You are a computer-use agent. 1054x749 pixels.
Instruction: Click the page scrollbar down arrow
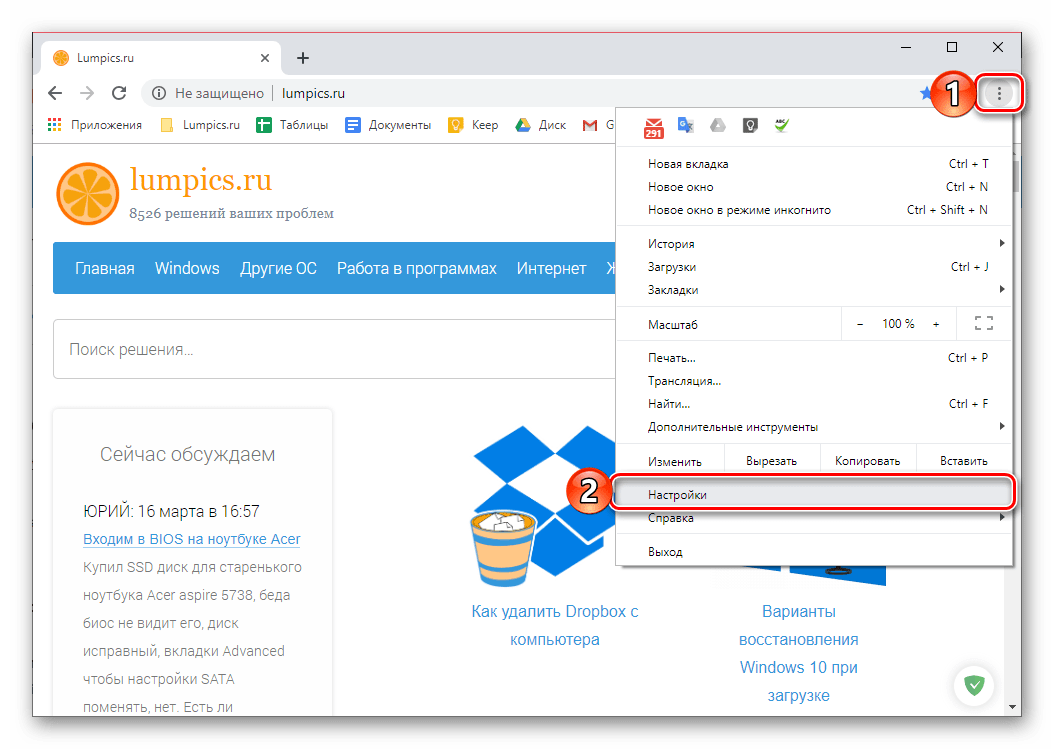[1012, 707]
